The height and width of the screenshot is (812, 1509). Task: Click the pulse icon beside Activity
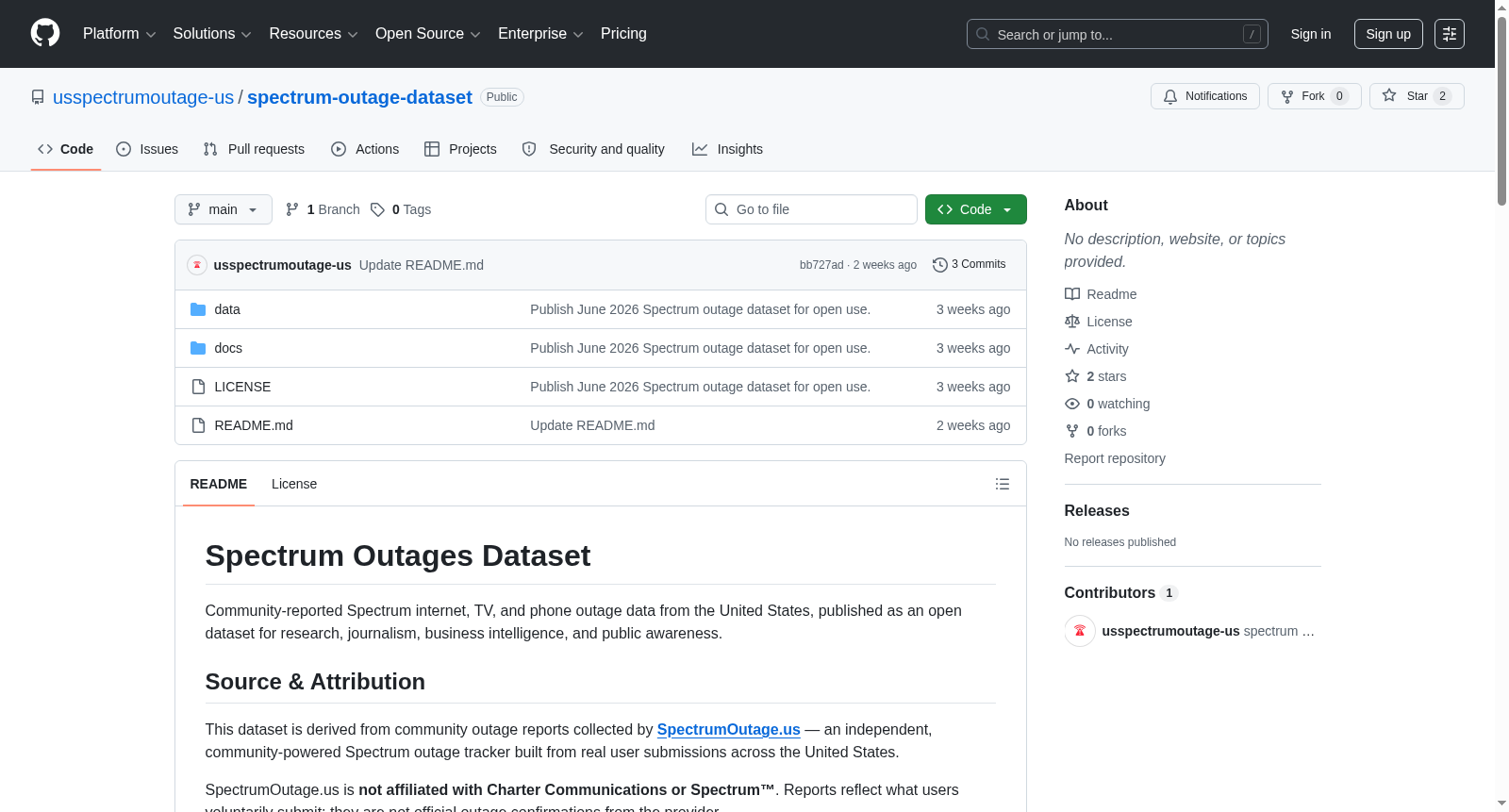[x=1072, y=349]
